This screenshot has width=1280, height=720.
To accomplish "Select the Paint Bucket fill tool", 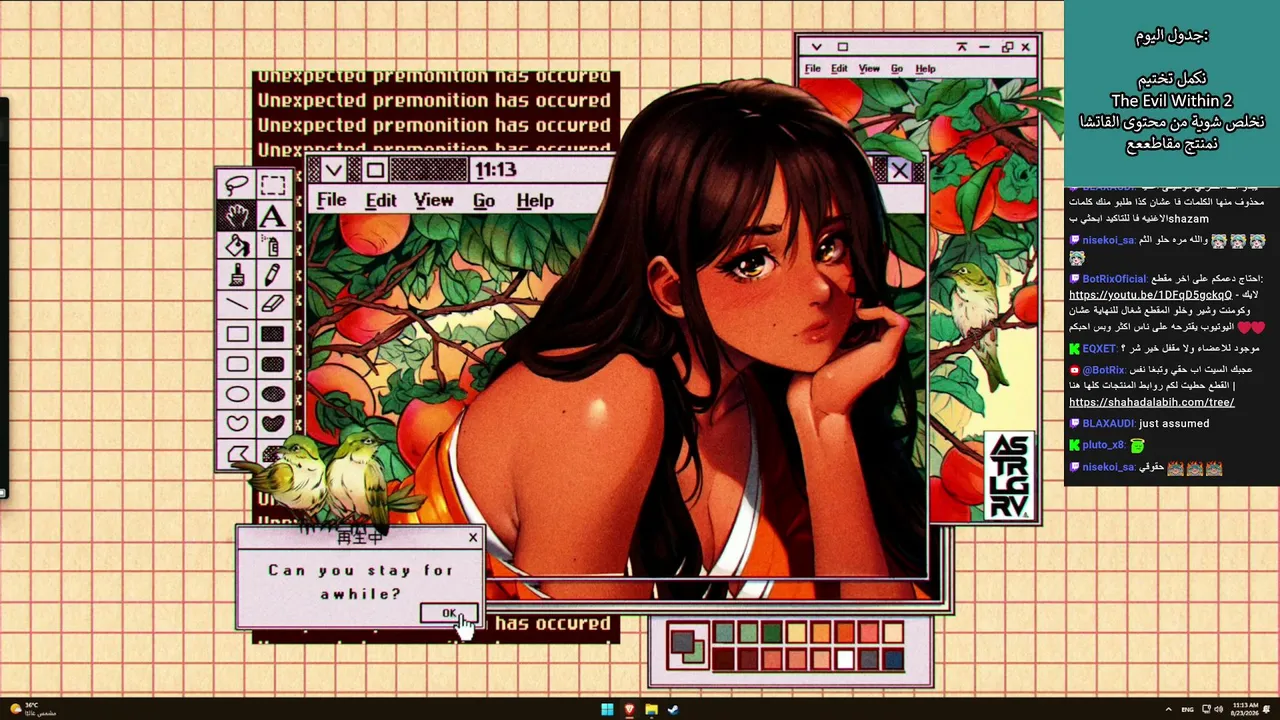I will click(237, 245).
